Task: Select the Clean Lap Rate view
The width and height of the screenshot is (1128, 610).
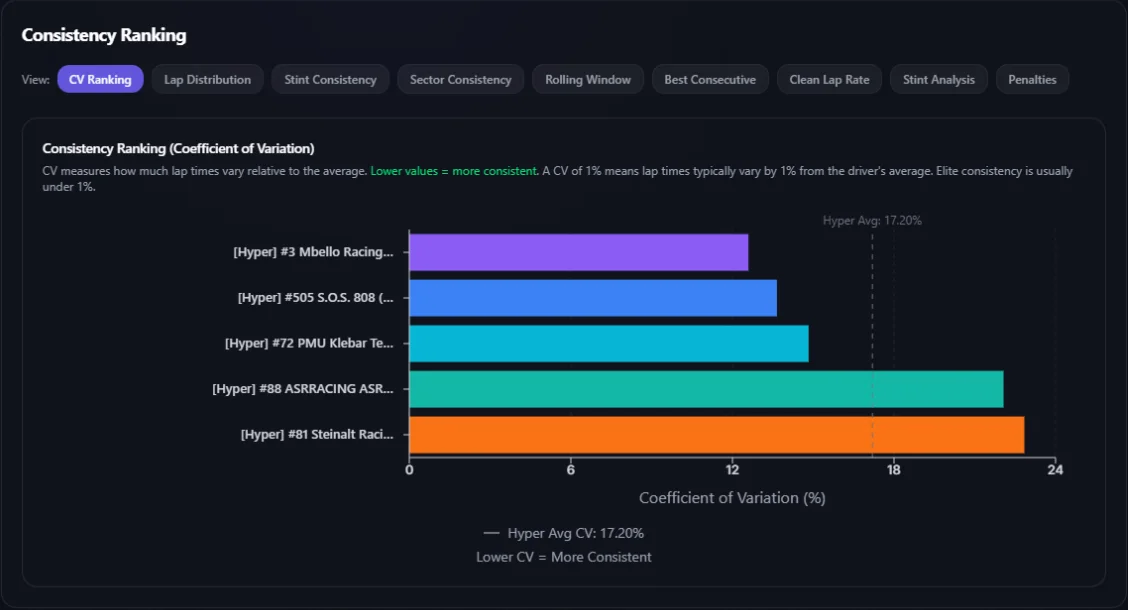Action: 829,79
